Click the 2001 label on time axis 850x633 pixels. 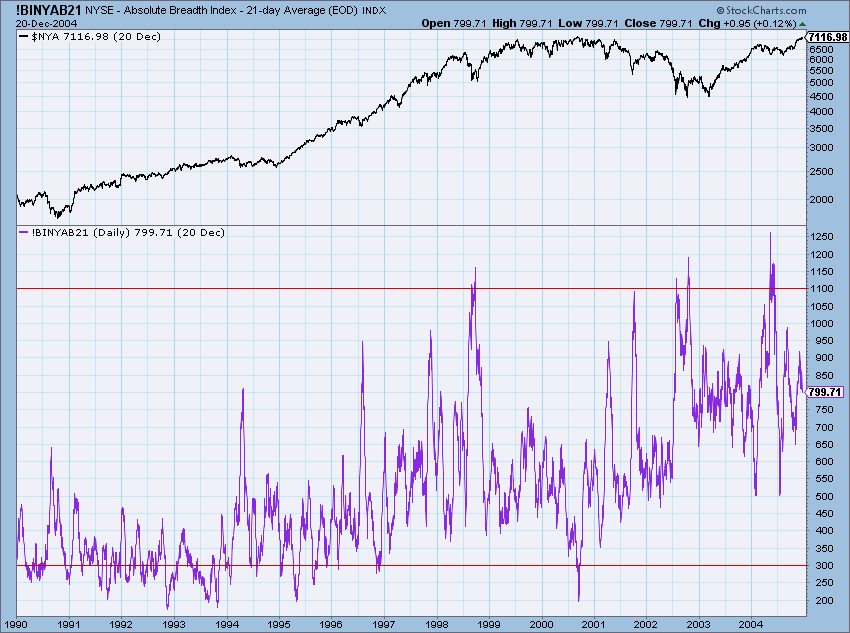595,624
